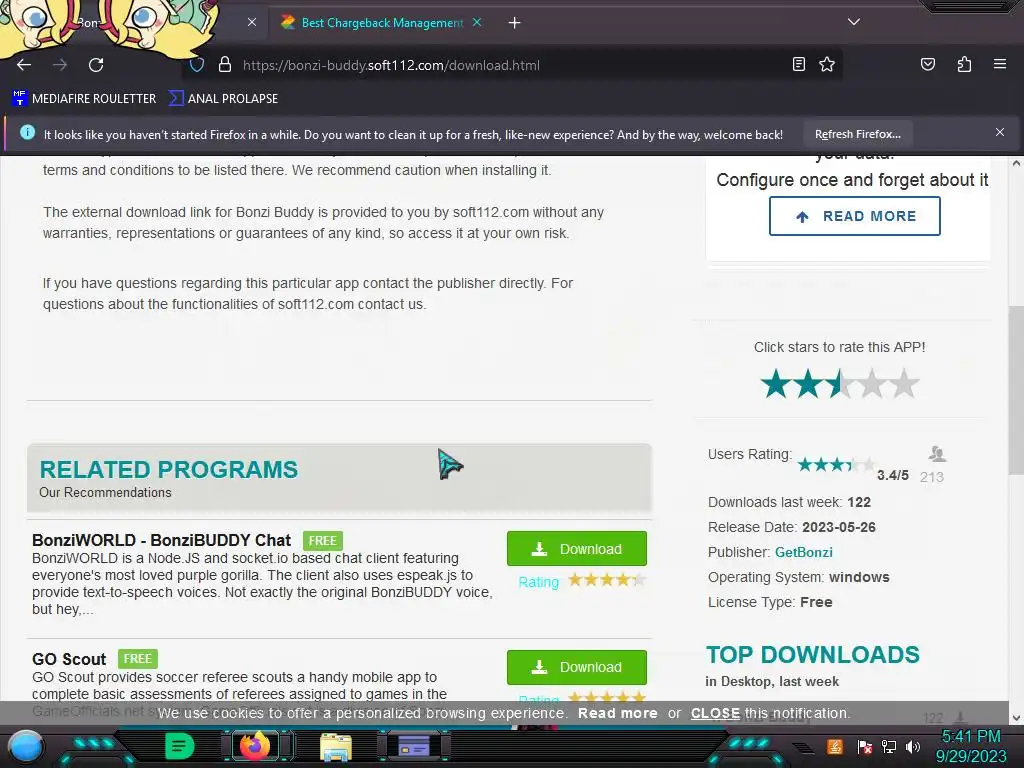The image size is (1024, 768).
Task: Open BonziWORLD - BonziBUDDY Chat title
Action: [161, 540]
